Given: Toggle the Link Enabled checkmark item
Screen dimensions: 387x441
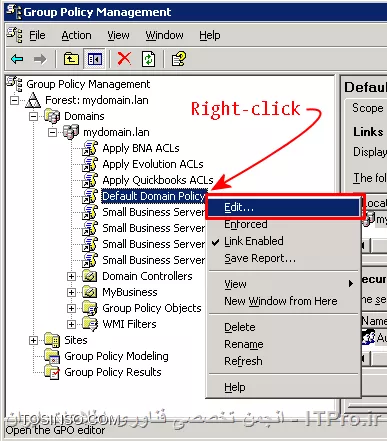Looking at the screenshot, I should pyautogui.click(x=253, y=241).
